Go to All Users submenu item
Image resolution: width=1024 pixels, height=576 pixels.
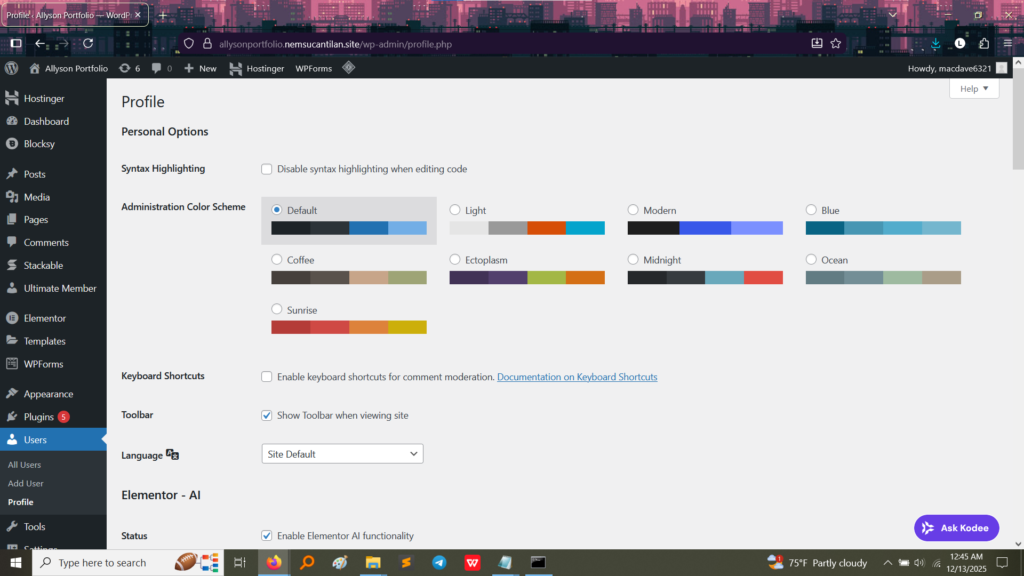click(25, 465)
